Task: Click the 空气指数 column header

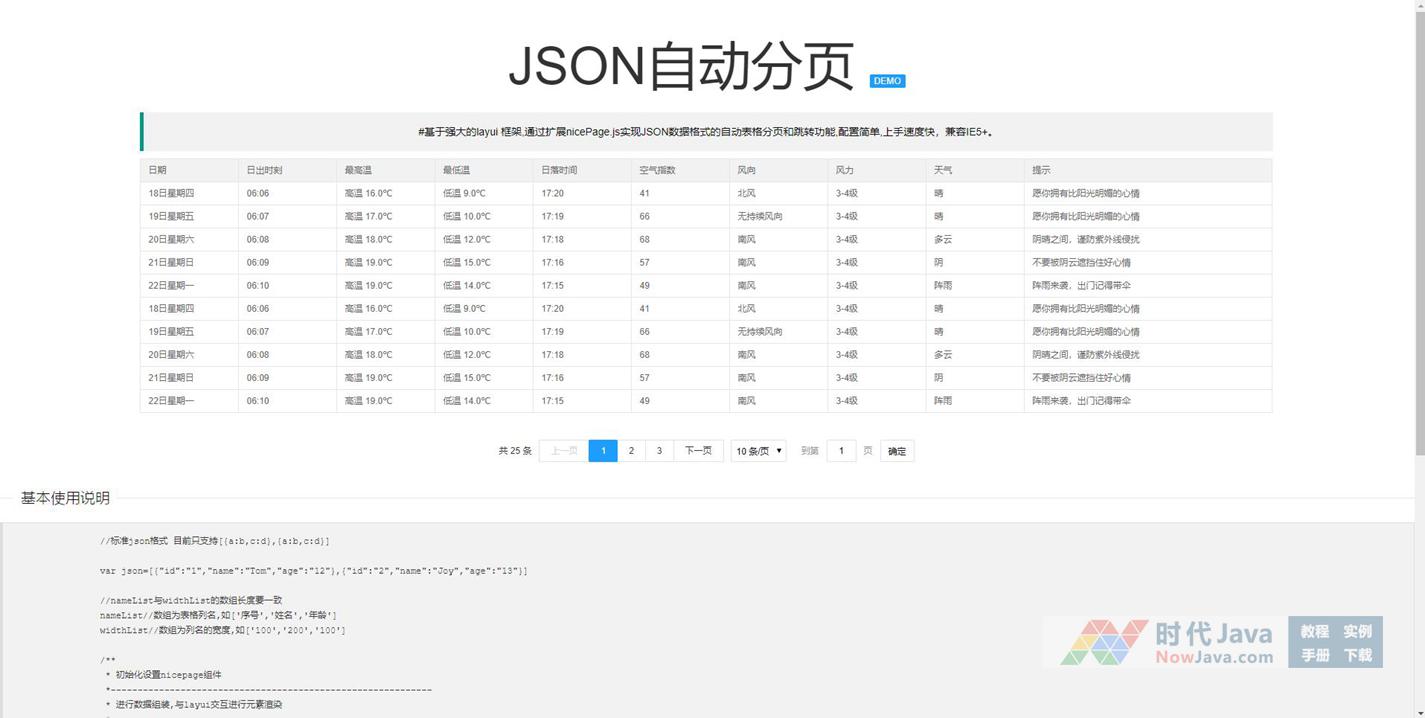Action: click(x=657, y=170)
